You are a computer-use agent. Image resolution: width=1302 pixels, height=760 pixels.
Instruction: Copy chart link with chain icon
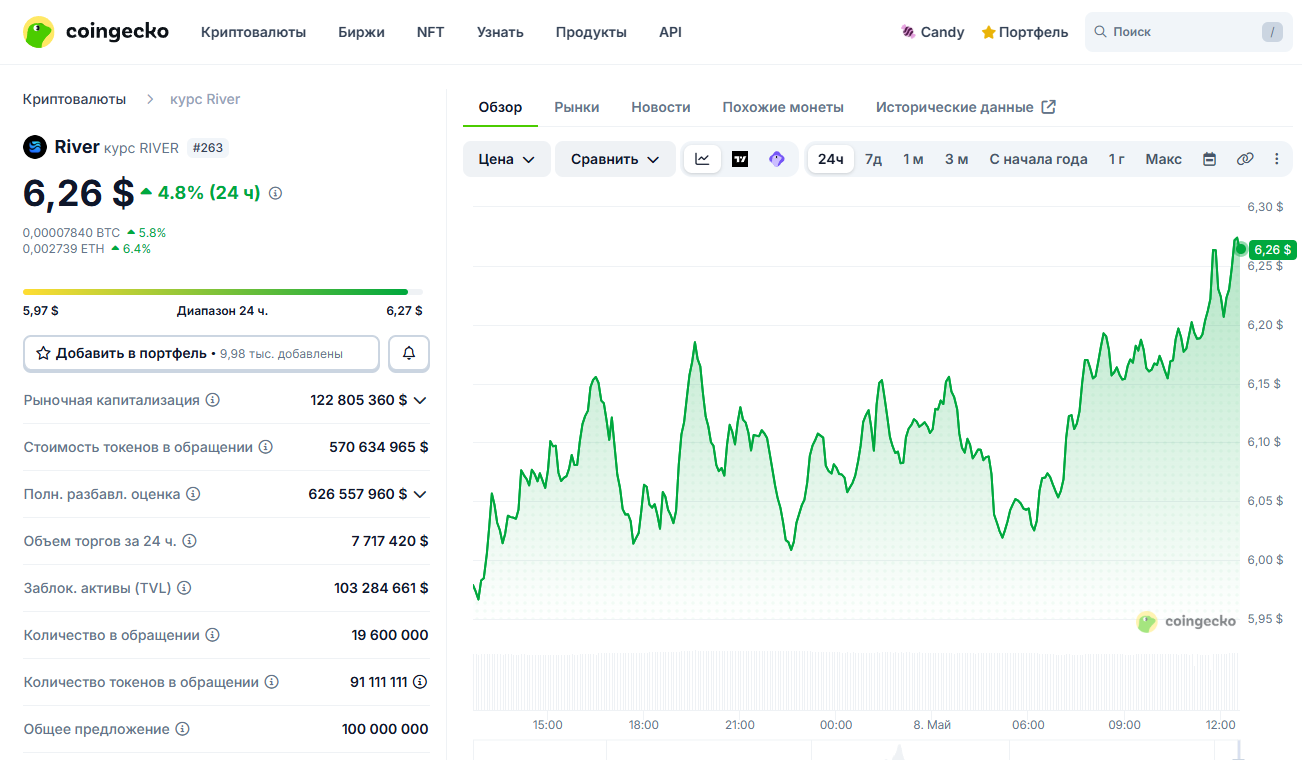tap(1245, 159)
